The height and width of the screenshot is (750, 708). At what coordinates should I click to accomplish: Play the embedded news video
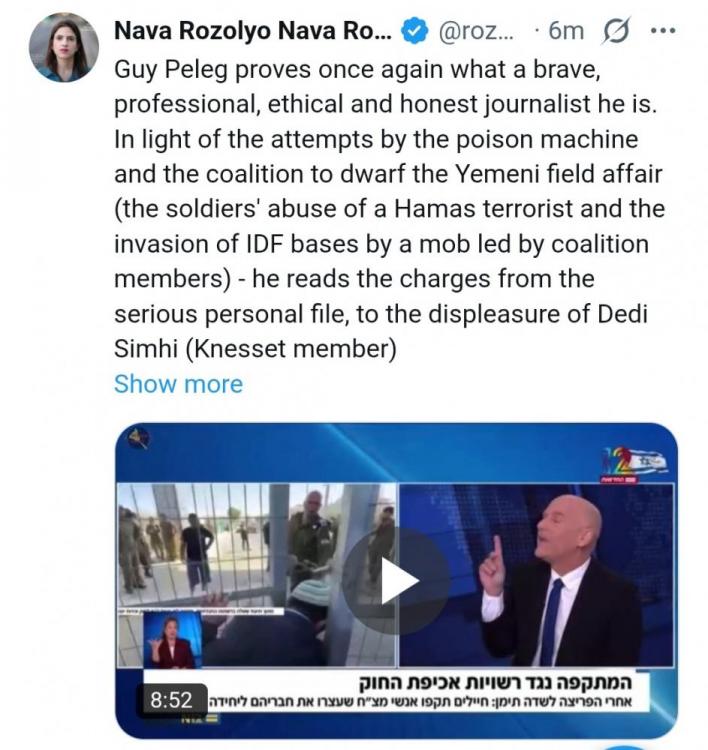point(386,582)
